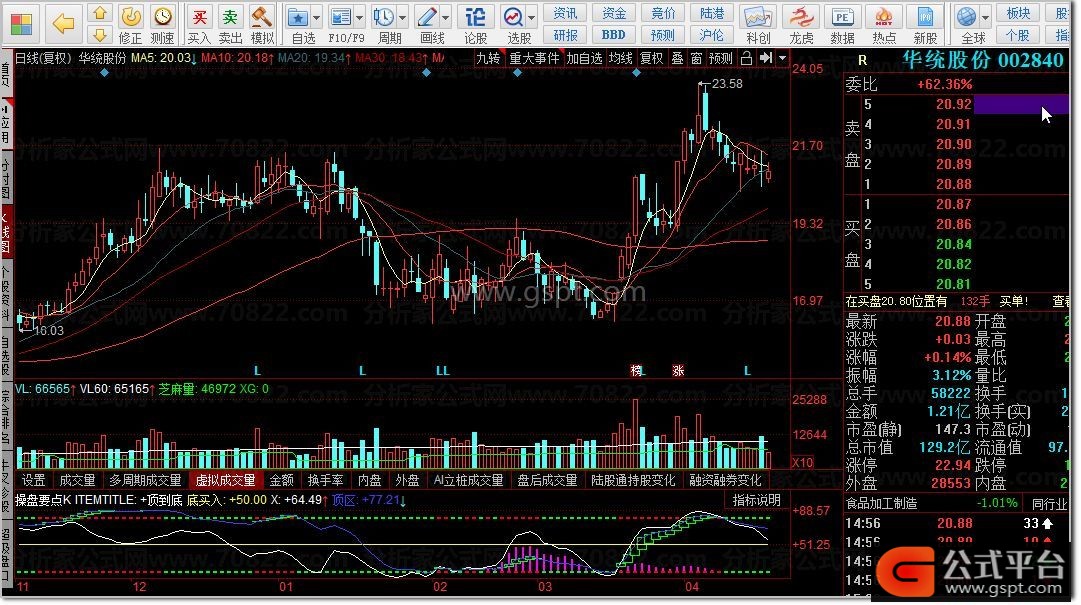Open the 自选 watchlist folder icon
Image resolution: width=1081 pixels, height=605 pixels.
click(298, 17)
